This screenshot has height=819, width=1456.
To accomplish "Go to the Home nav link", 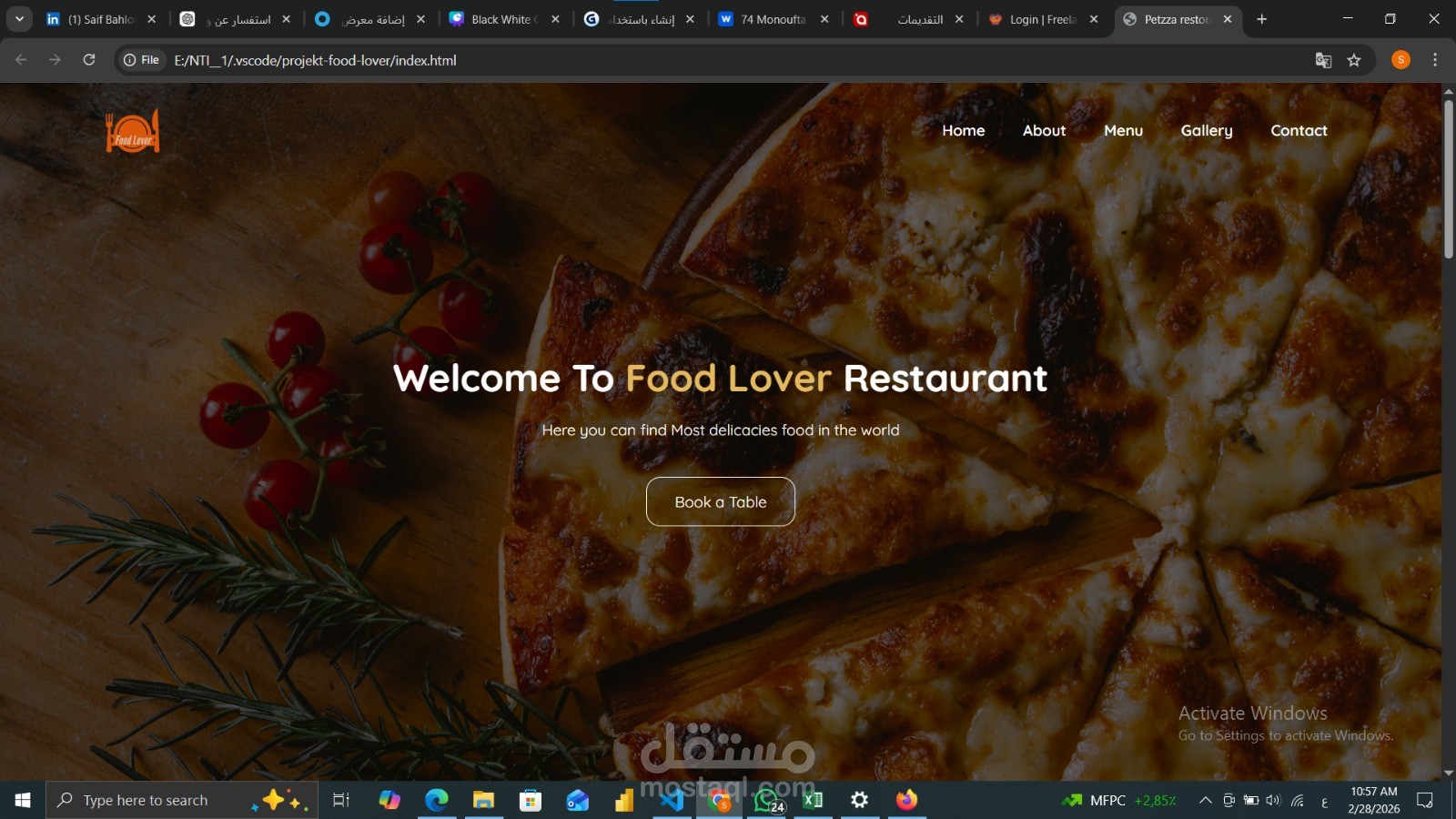I will 964,130.
